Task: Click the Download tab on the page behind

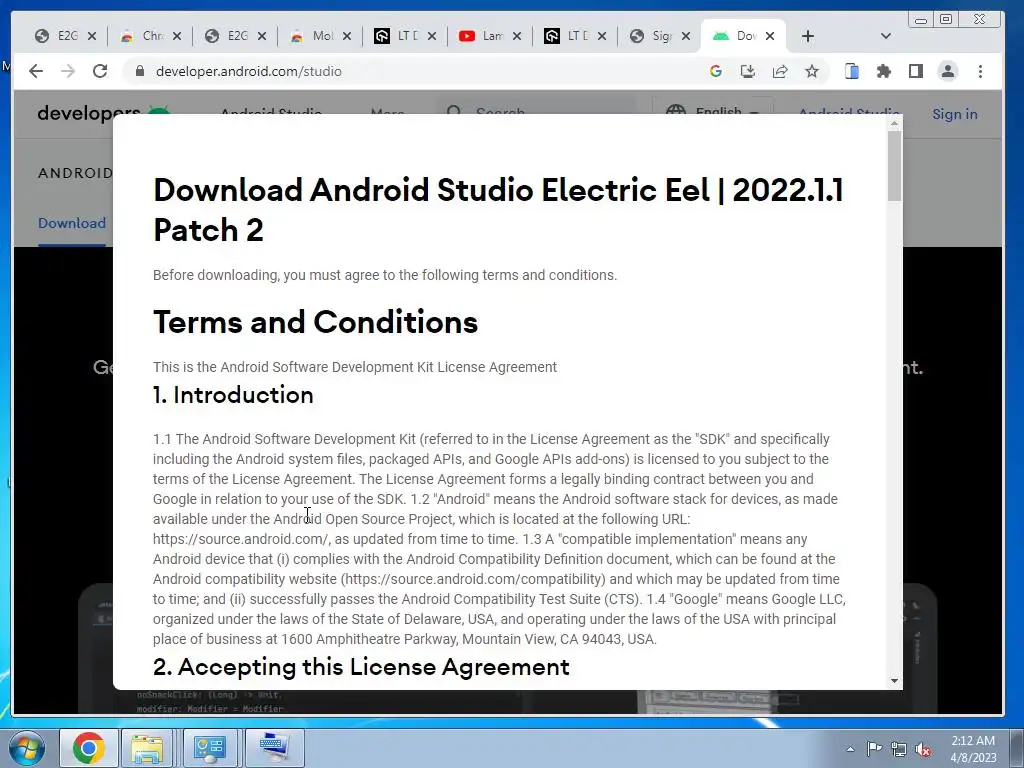Action: point(72,223)
